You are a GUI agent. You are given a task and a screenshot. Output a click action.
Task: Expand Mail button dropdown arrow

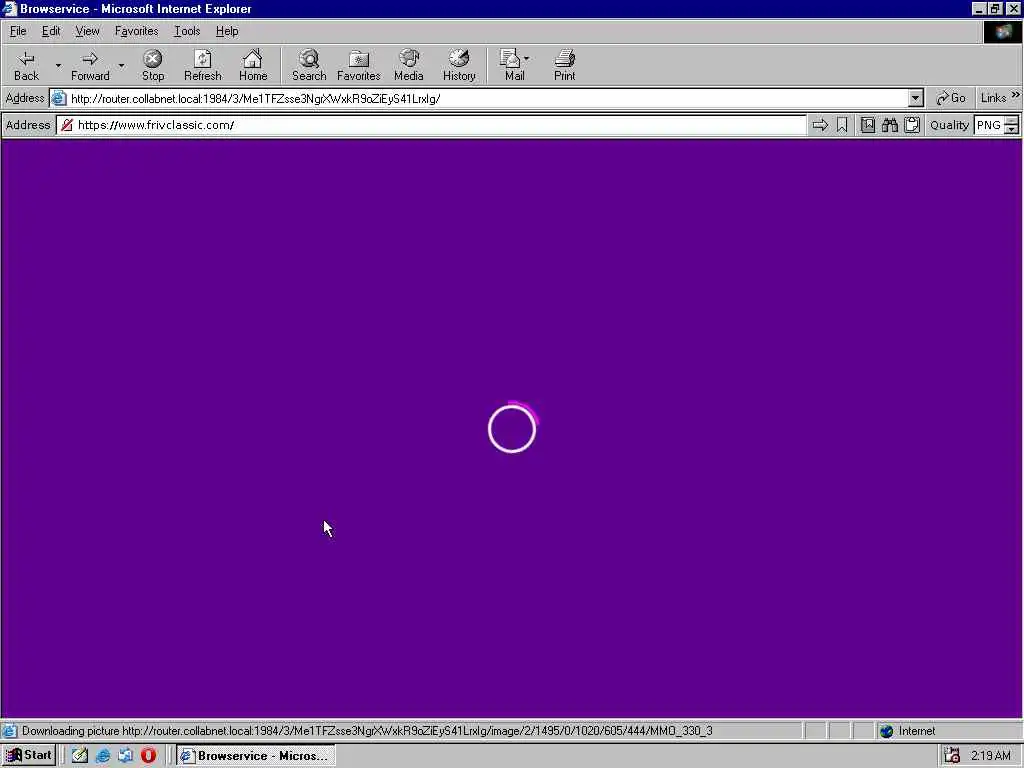click(x=527, y=59)
